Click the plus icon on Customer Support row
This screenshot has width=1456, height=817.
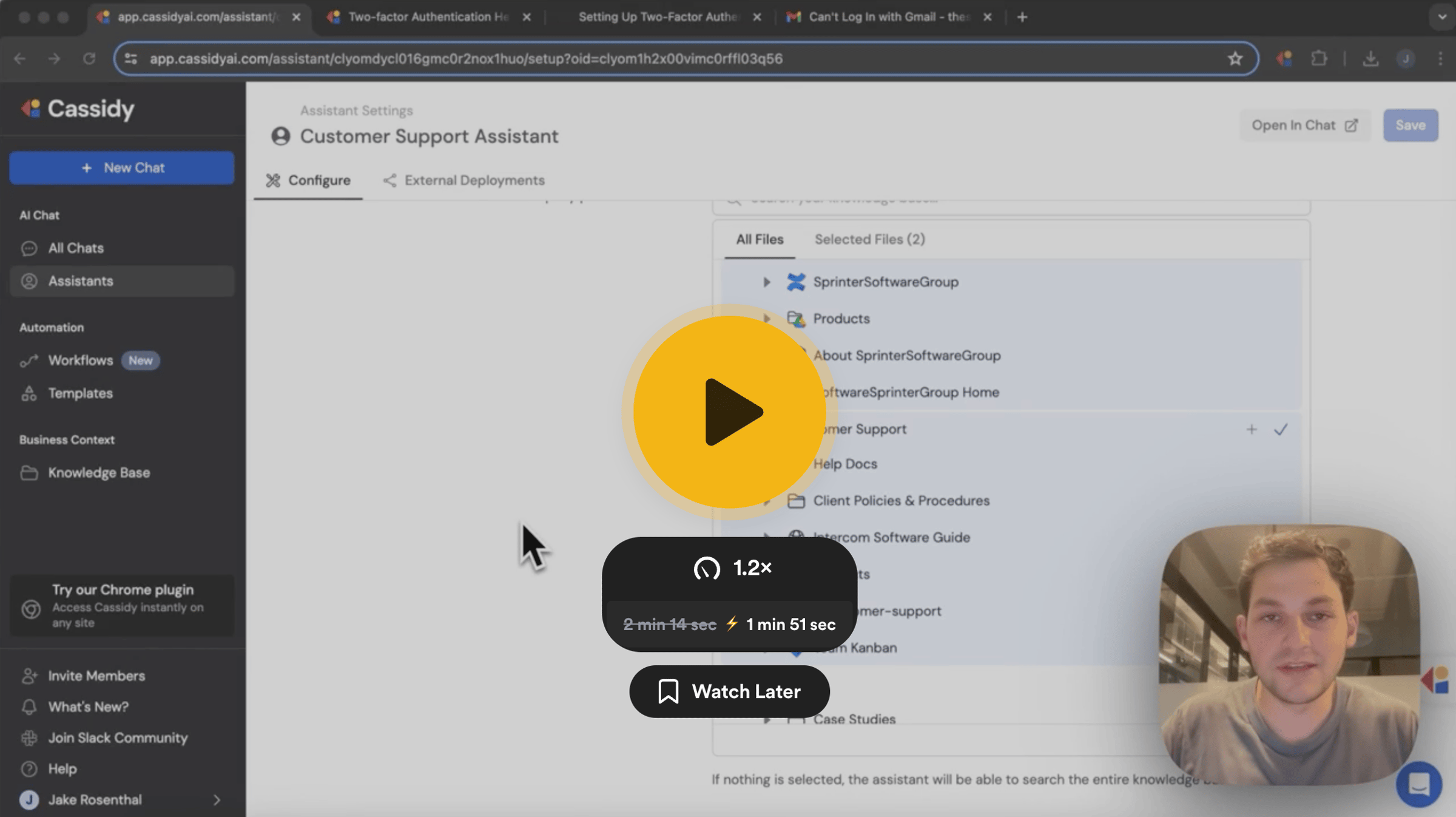pyautogui.click(x=1251, y=430)
